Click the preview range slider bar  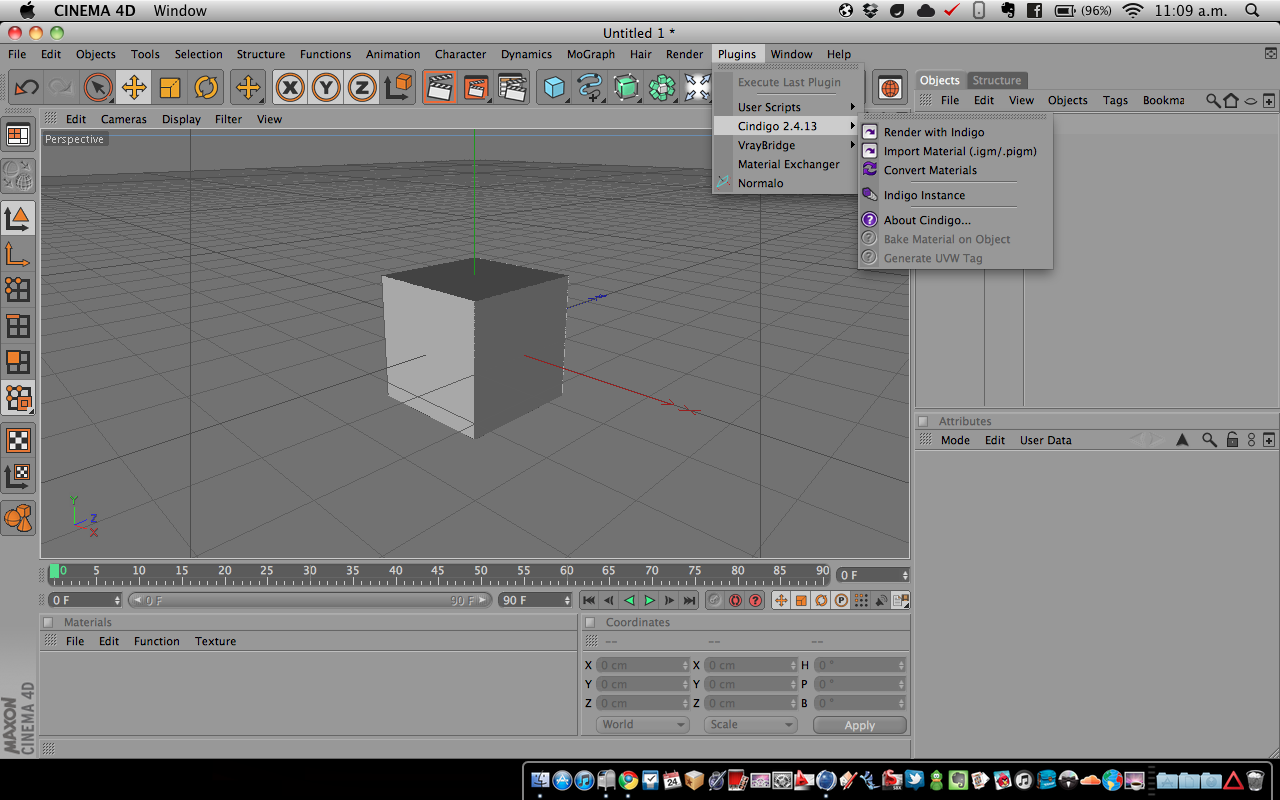(x=310, y=600)
